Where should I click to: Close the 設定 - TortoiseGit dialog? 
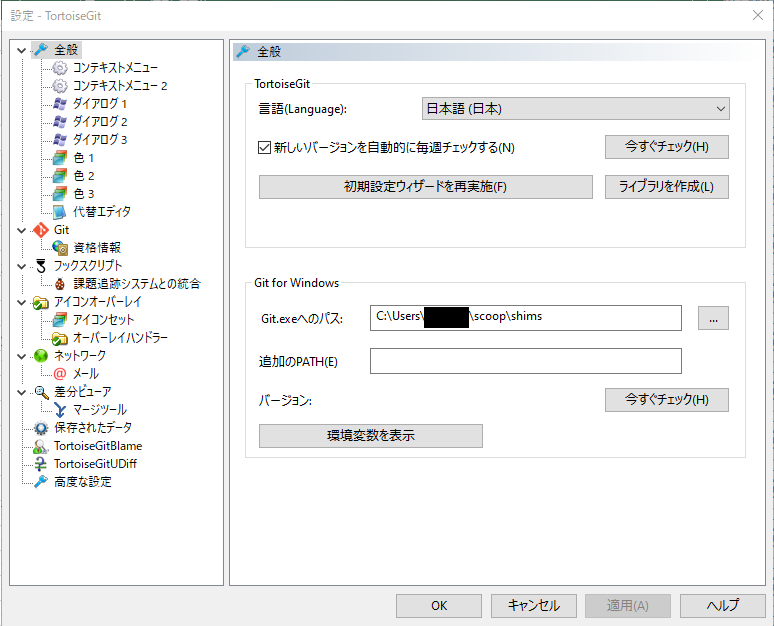(x=758, y=15)
